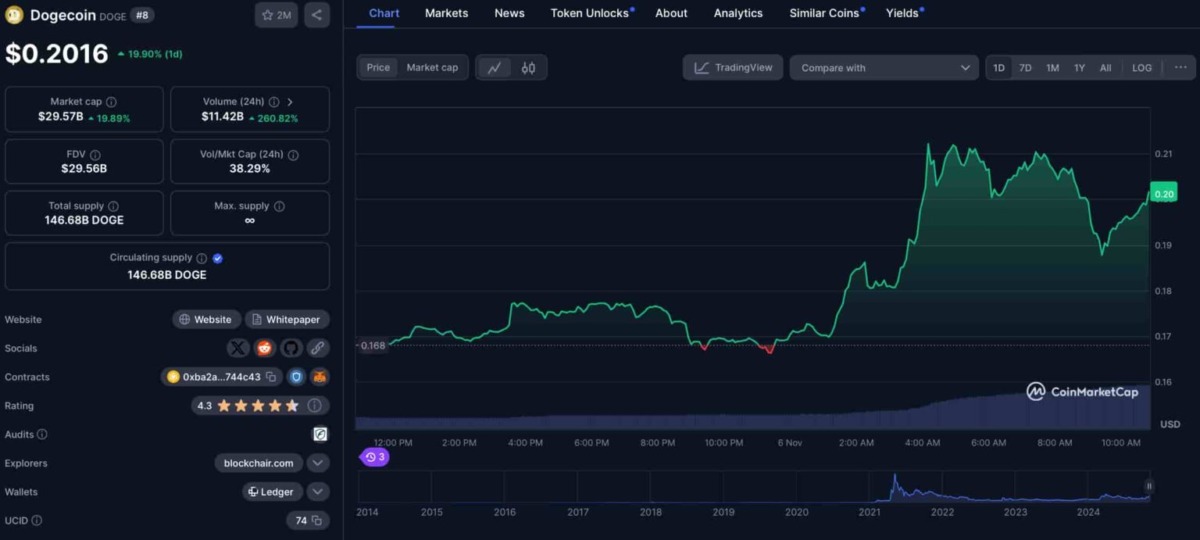Open the chart more options menu (…)

pos(1180,68)
